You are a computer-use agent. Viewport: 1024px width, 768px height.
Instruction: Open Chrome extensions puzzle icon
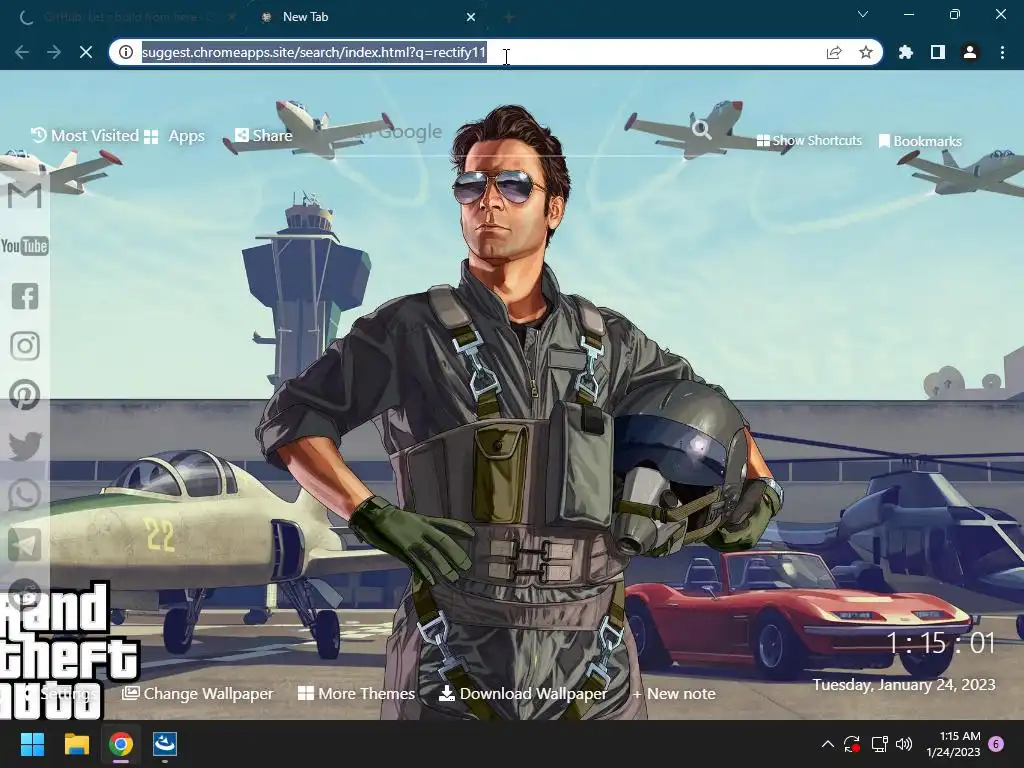pyautogui.click(x=906, y=52)
